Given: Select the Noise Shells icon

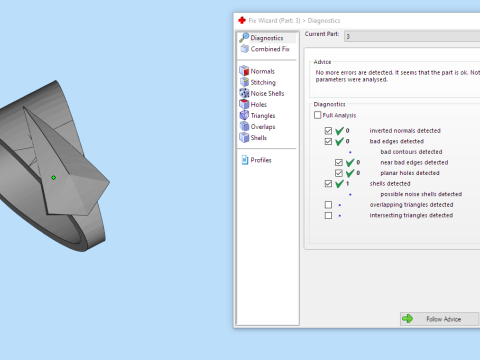Looking at the screenshot, I should point(244,93).
